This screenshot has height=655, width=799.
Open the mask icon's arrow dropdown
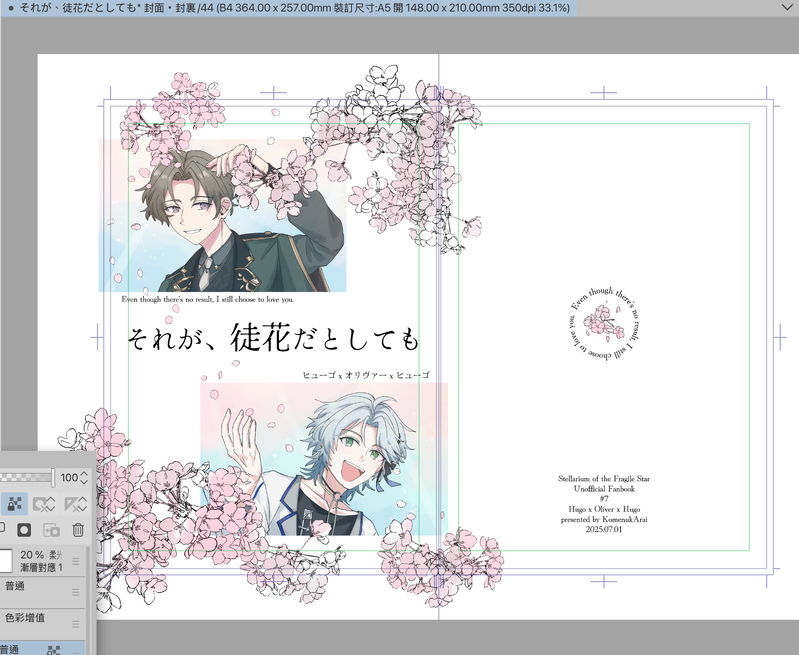[x=51, y=505]
